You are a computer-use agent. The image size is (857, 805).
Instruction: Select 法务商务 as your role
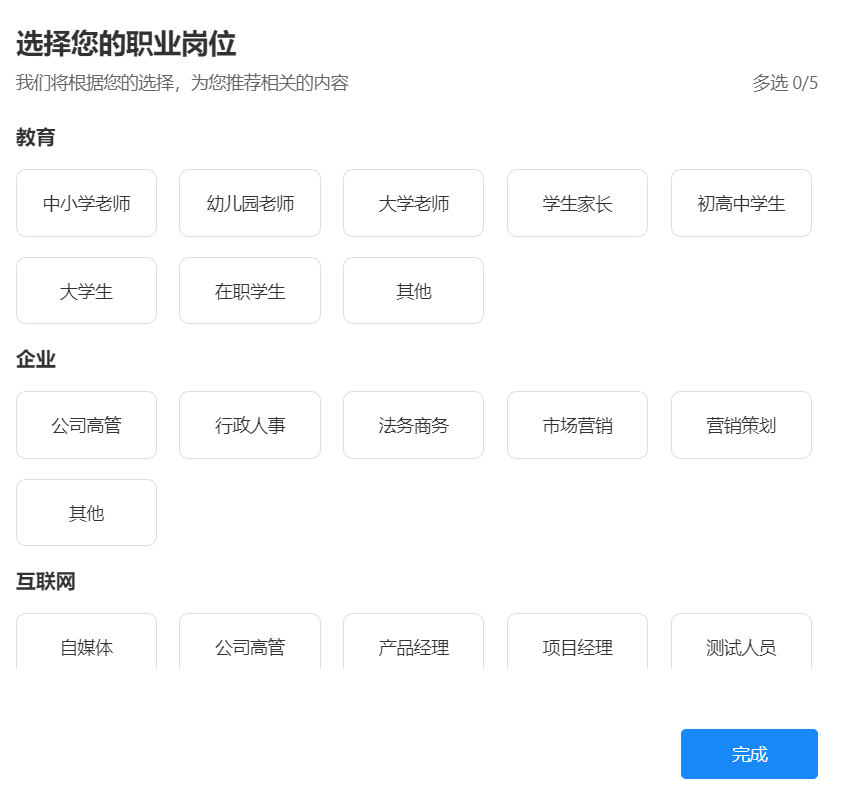(x=413, y=425)
